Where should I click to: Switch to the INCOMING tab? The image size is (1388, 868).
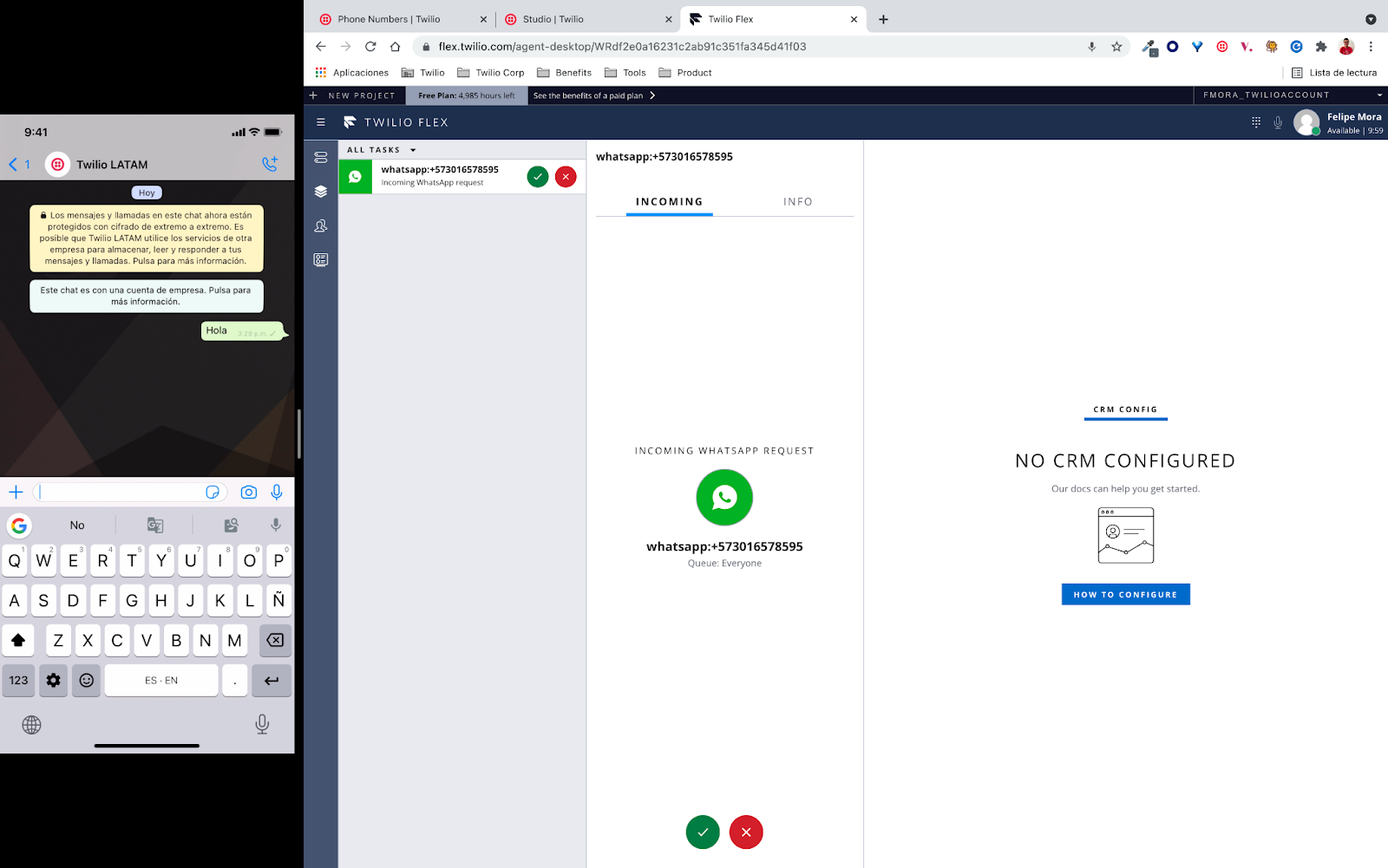pyautogui.click(x=670, y=202)
